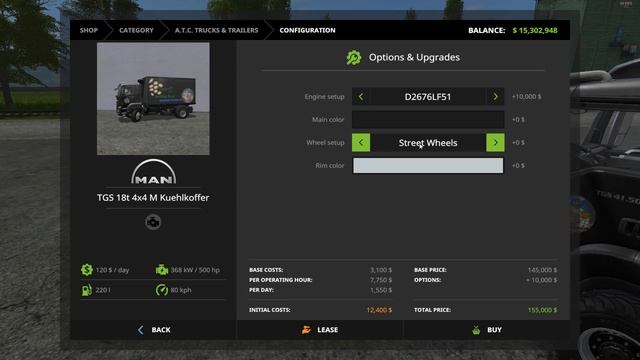
Task: Click the fuel capacity pump icon
Action: point(87,290)
